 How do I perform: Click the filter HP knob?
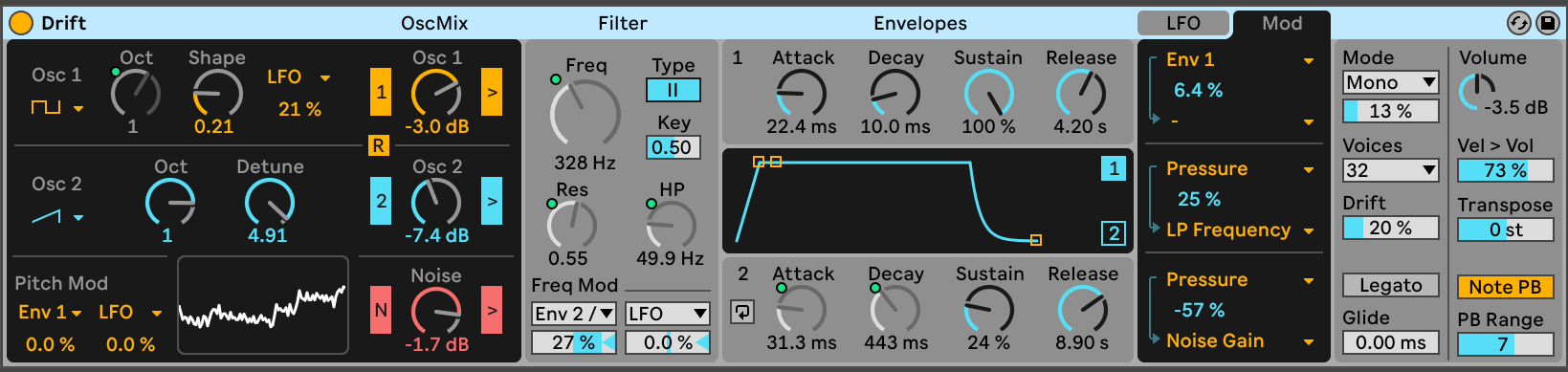(x=671, y=225)
